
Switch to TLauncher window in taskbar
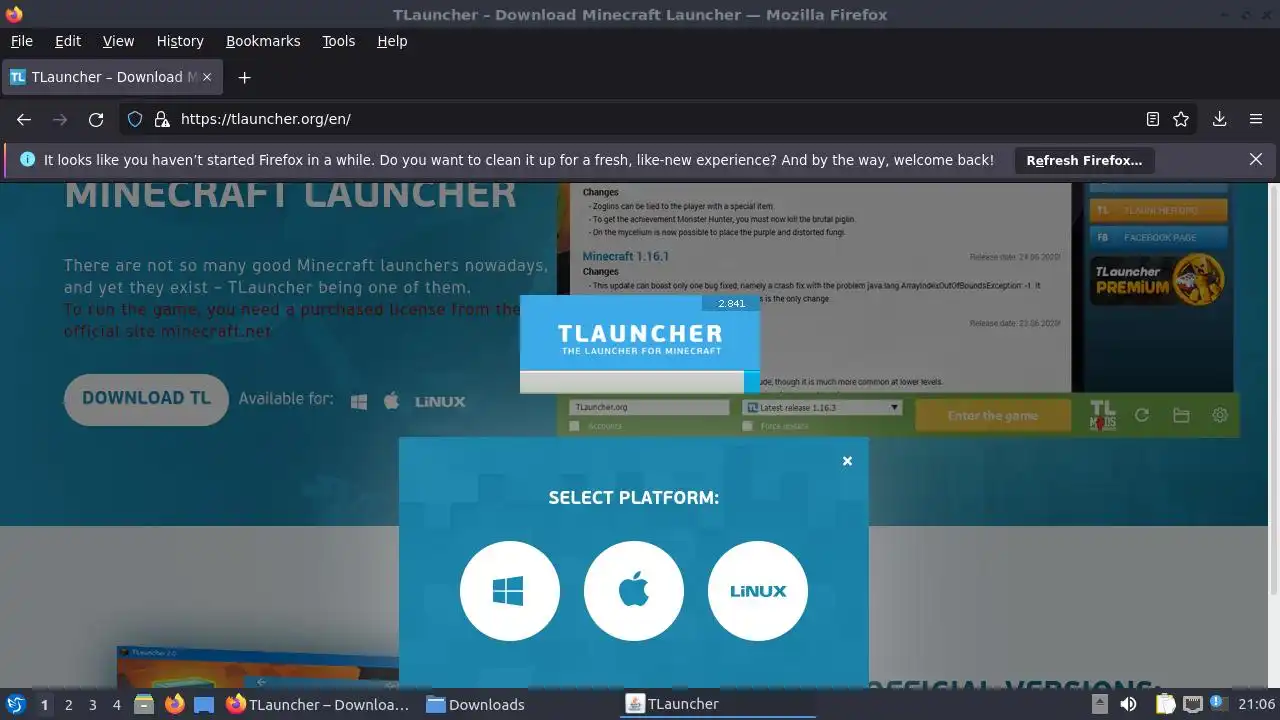[718, 704]
